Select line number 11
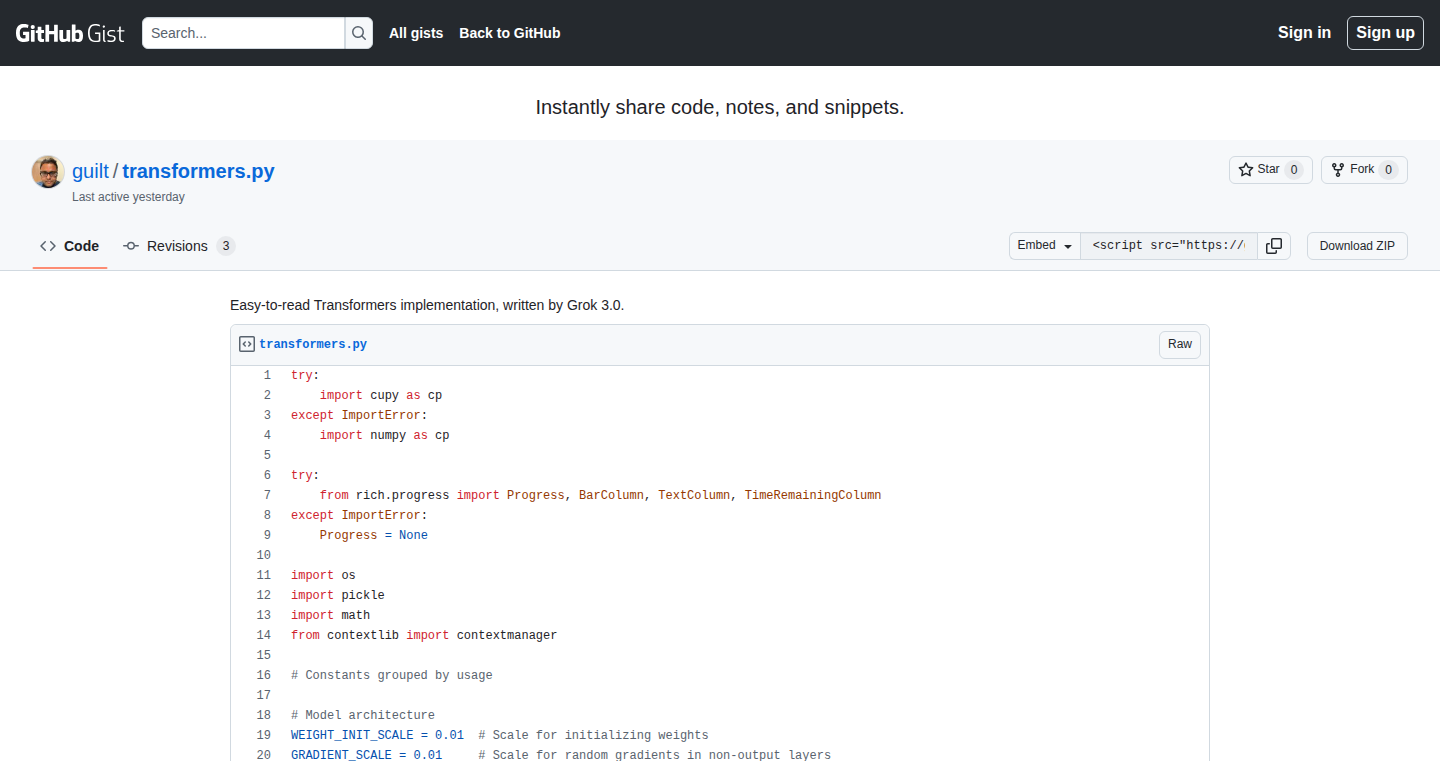This screenshot has width=1440, height=761. click(257, 575)
